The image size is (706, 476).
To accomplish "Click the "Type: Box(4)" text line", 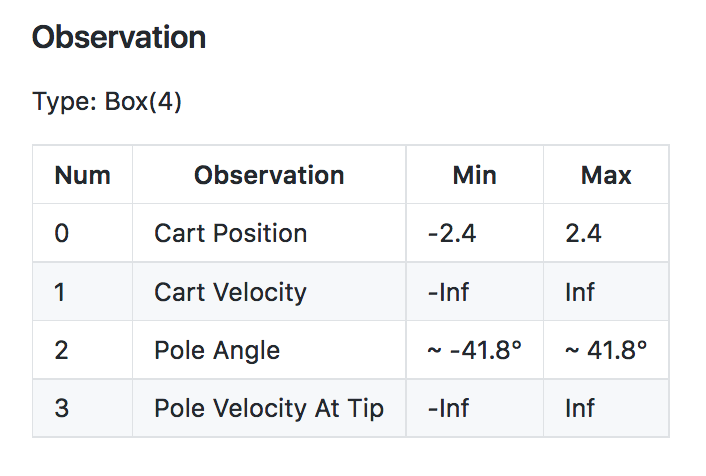I will pyautogui.click(x=107, y=103).
